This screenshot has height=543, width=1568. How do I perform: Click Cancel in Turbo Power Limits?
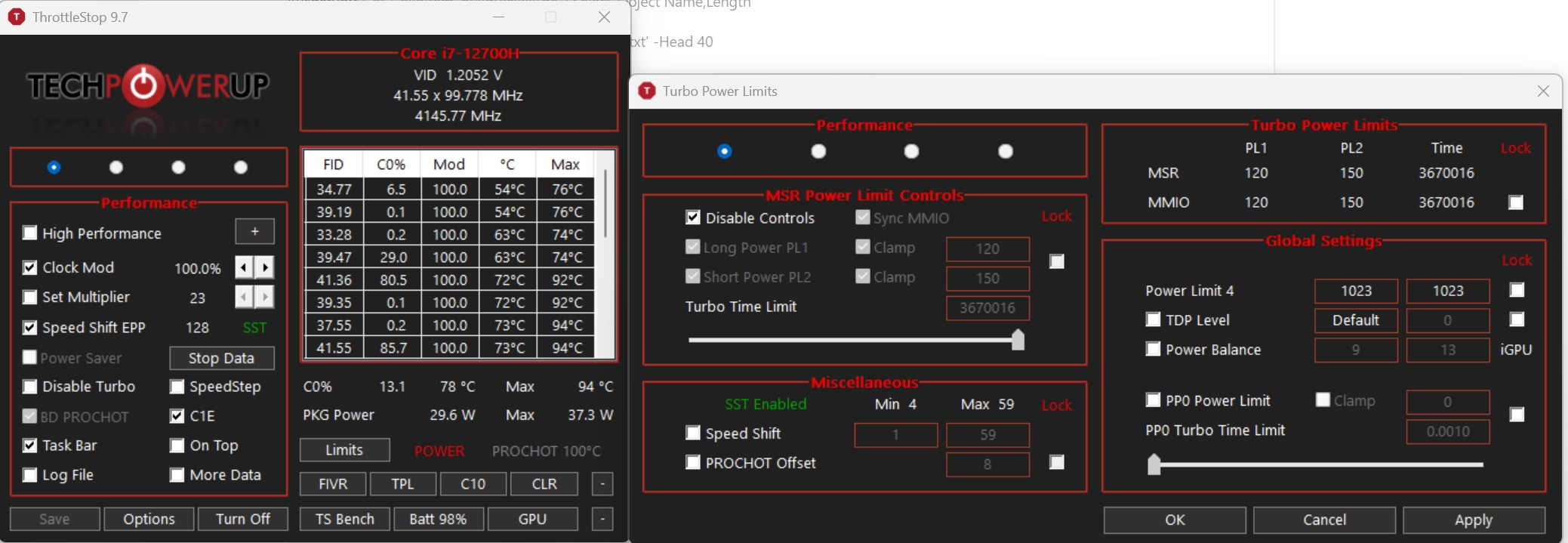[1324, 520]
